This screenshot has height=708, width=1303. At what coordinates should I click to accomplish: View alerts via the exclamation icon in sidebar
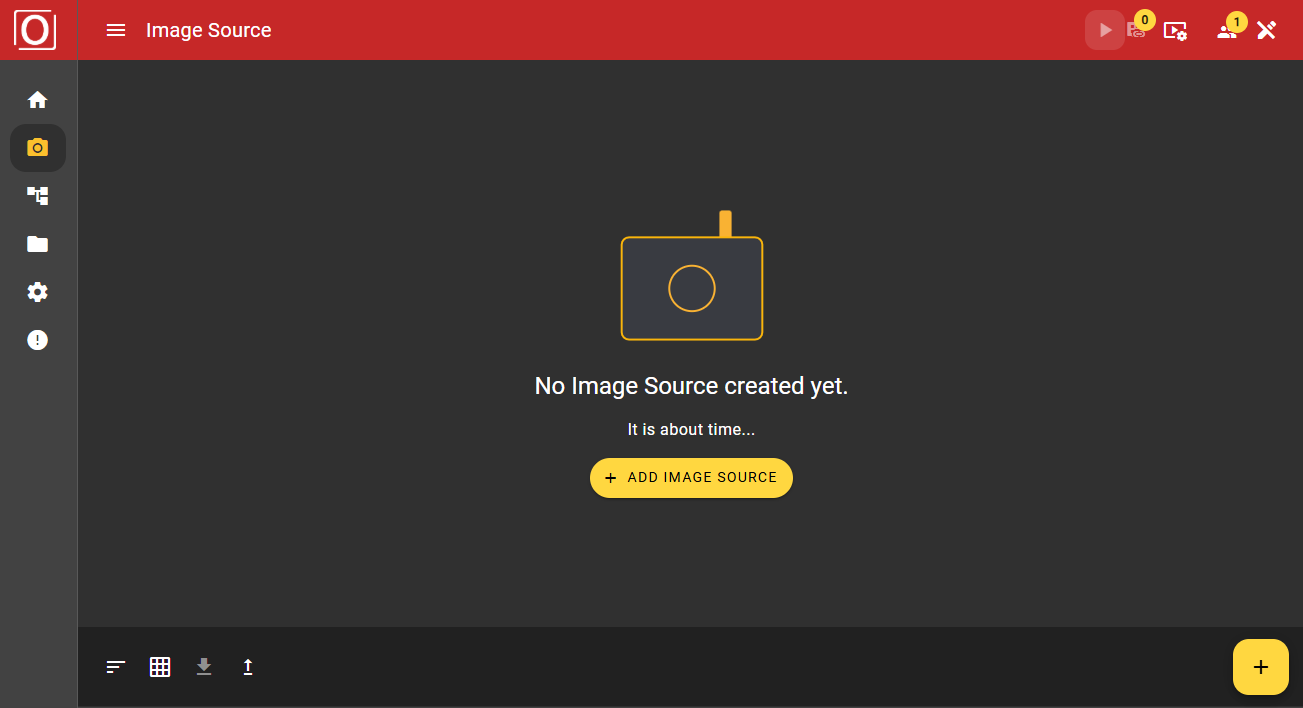(x=37, y=339)
